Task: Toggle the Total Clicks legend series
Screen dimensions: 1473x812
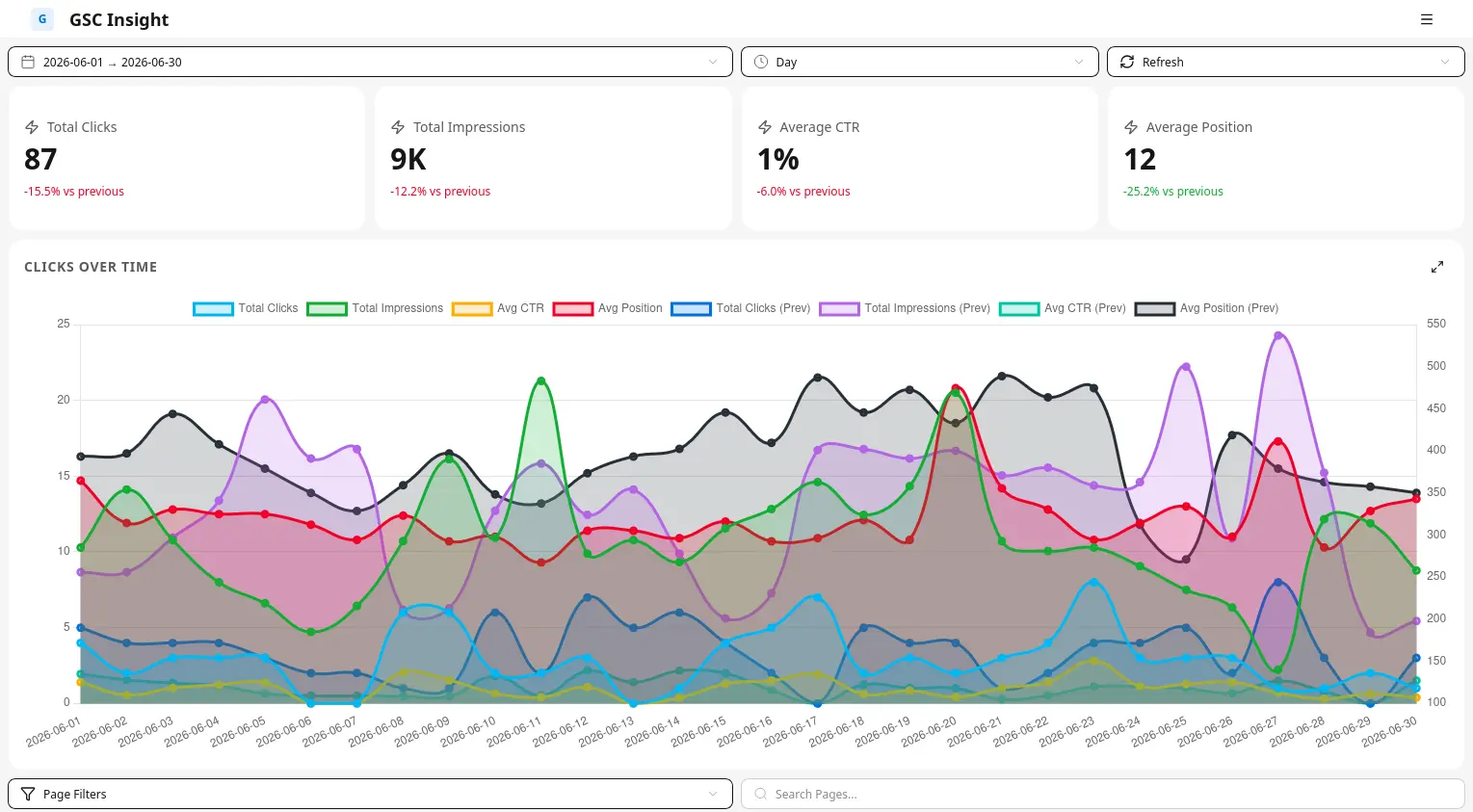Action: pyautogui.click(x=246, y=308)
